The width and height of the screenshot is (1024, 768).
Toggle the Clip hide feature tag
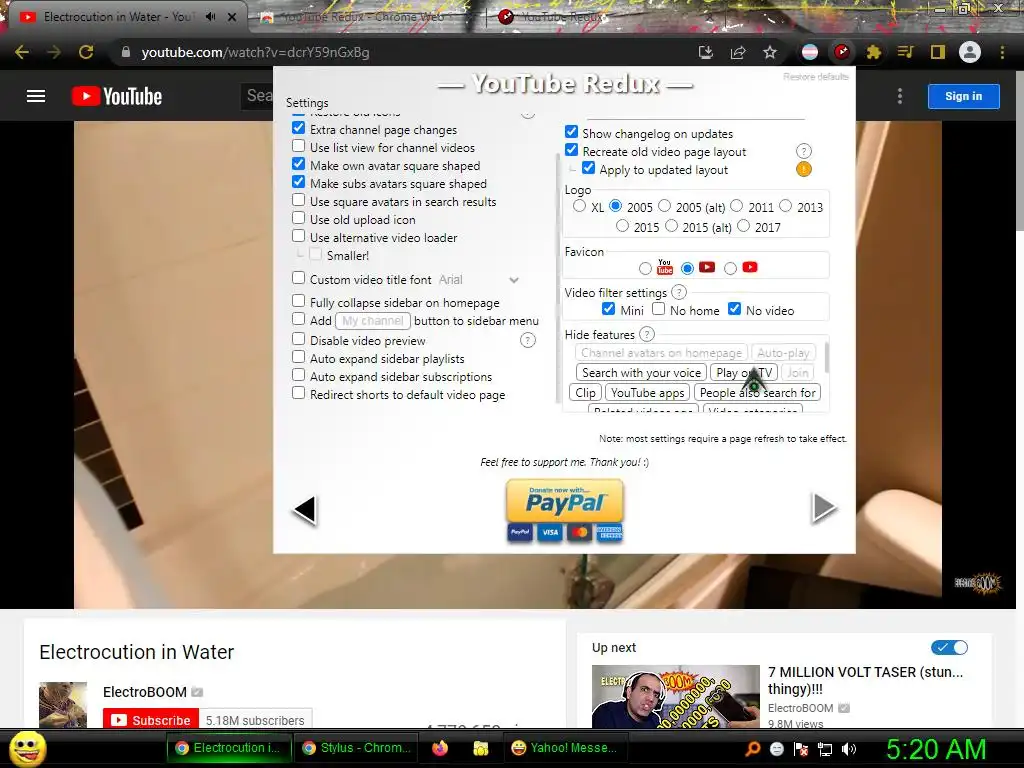(x=585, y=392)
